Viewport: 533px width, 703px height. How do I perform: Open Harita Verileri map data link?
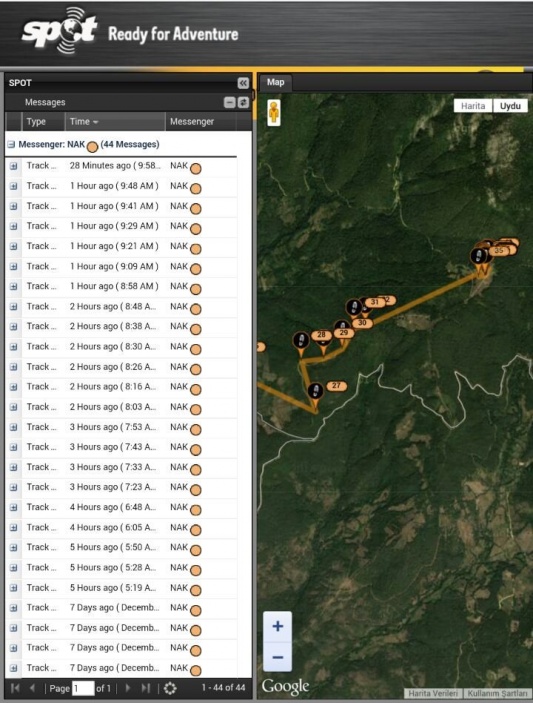[x=433, y=693]
